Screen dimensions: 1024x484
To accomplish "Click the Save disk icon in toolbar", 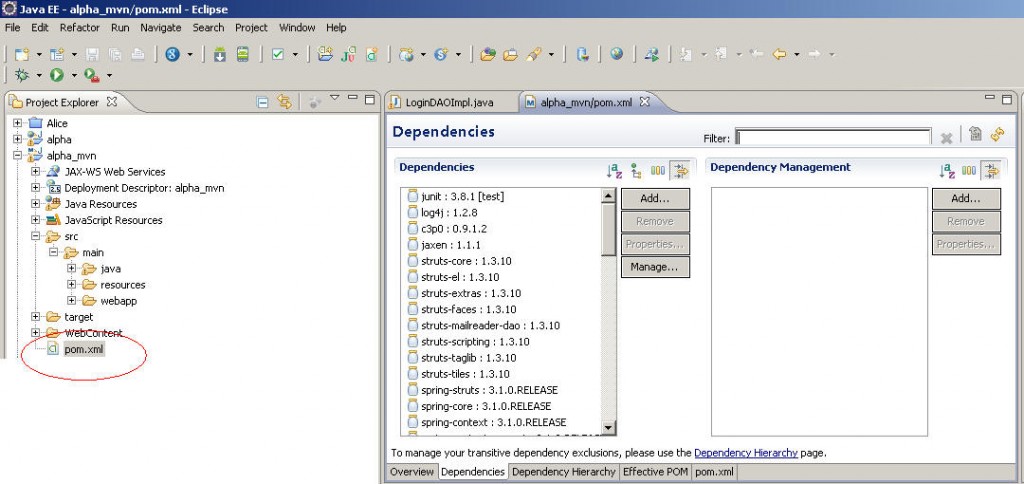I will pyautogui.click(x=92, y=54).
